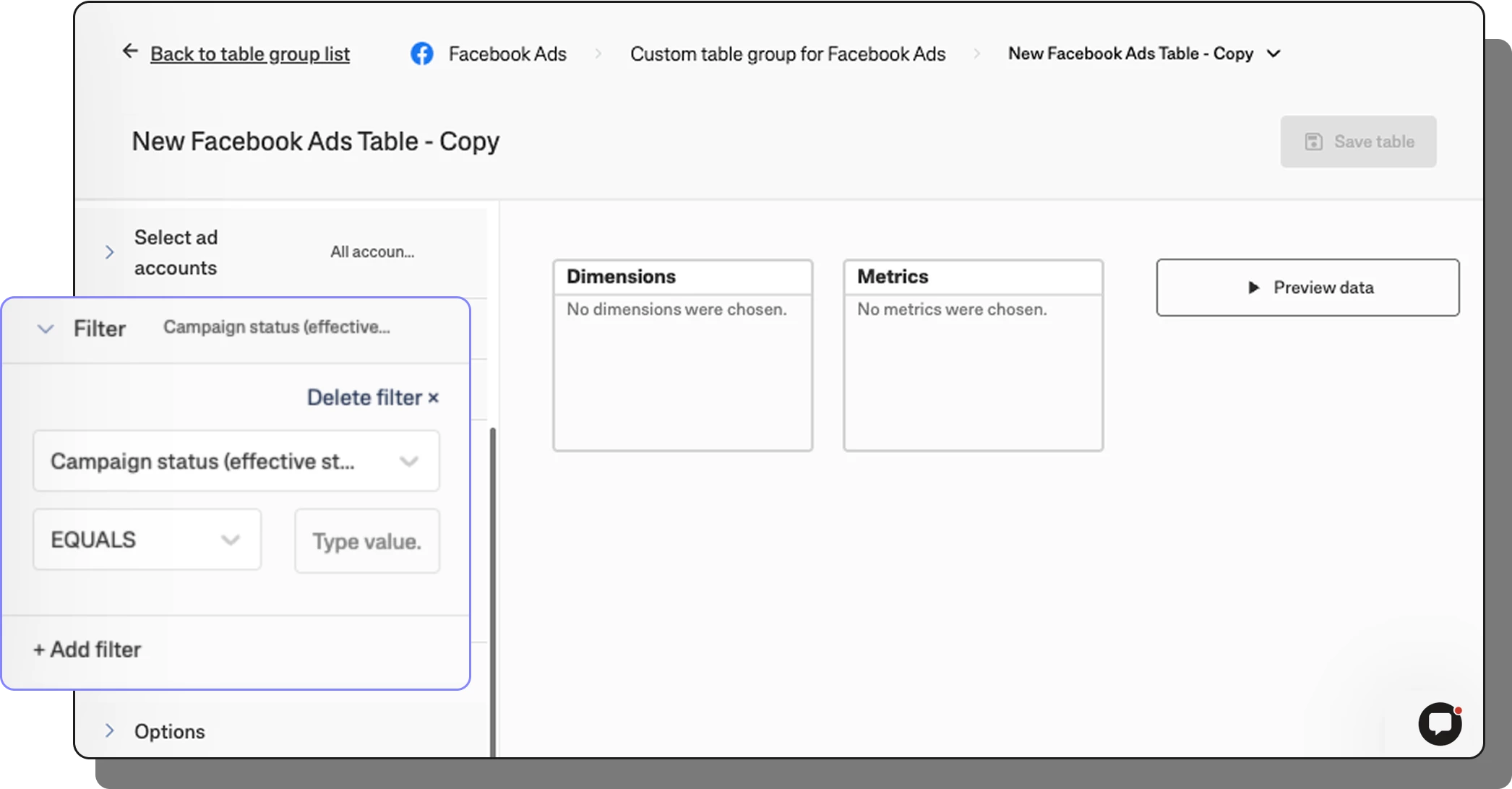Click the Preview data play icon
1512x789 pixels.
click(1254, 288)
